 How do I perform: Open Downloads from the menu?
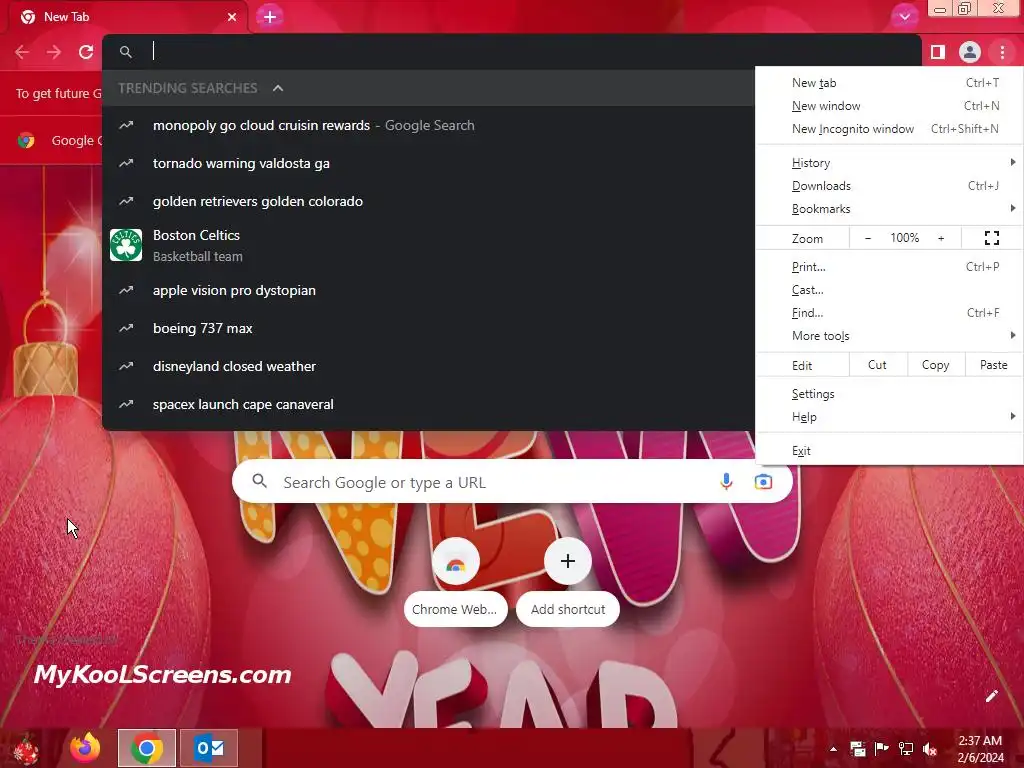click(x=889, y=186)
